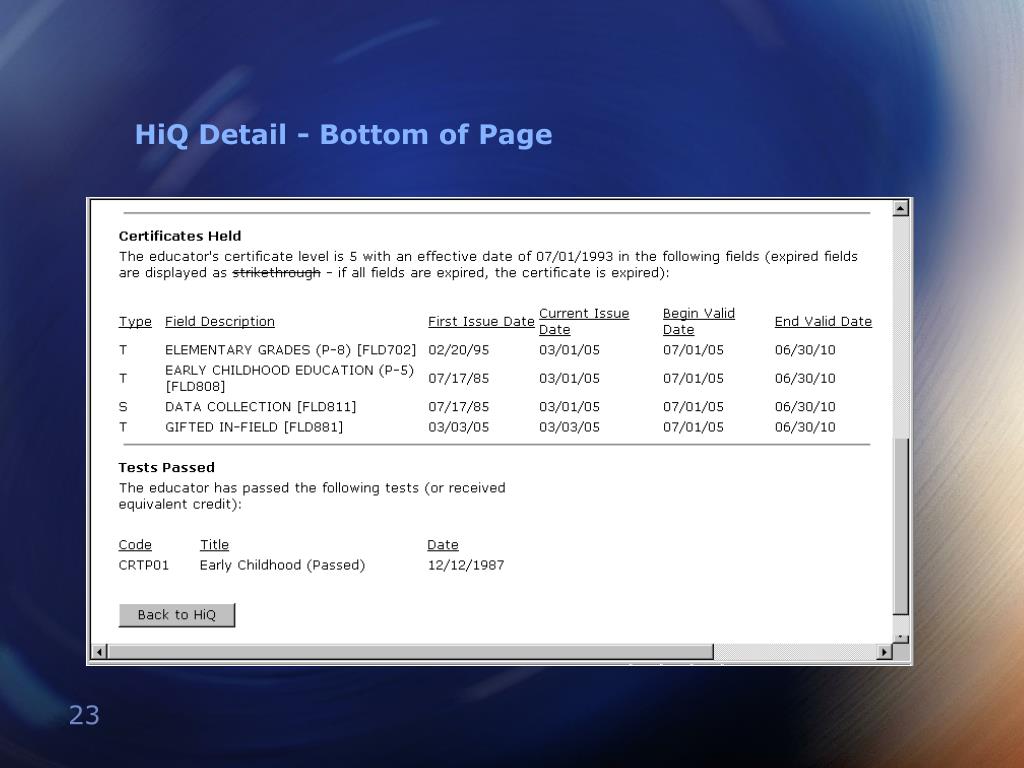
Task: Select the Begin Valid Date header
Action: pos(699,321)
